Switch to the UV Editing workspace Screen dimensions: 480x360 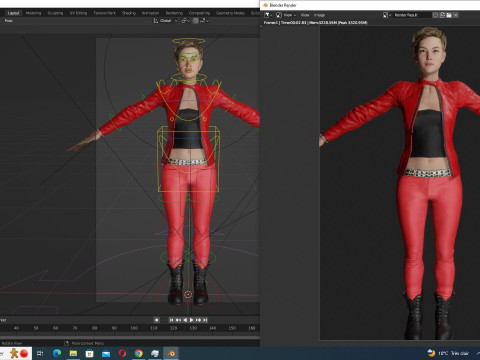[78, 13]
